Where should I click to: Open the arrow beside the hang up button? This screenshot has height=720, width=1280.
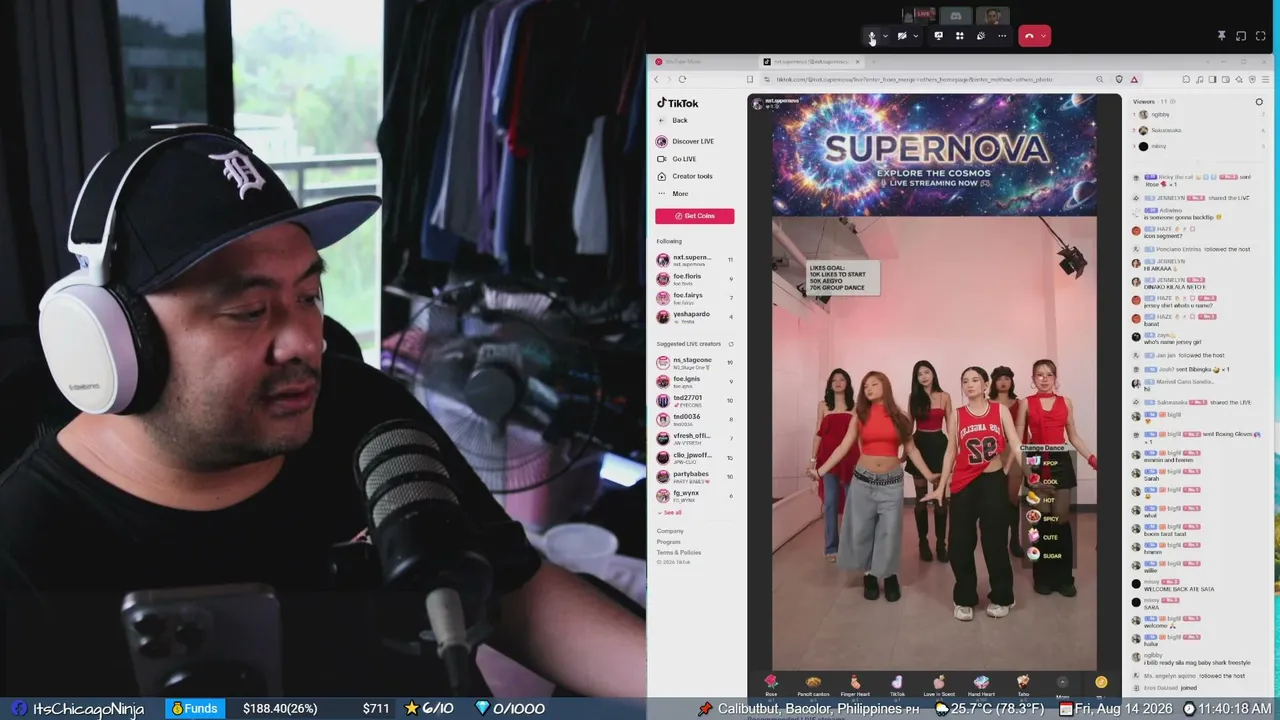[1043, 37]
